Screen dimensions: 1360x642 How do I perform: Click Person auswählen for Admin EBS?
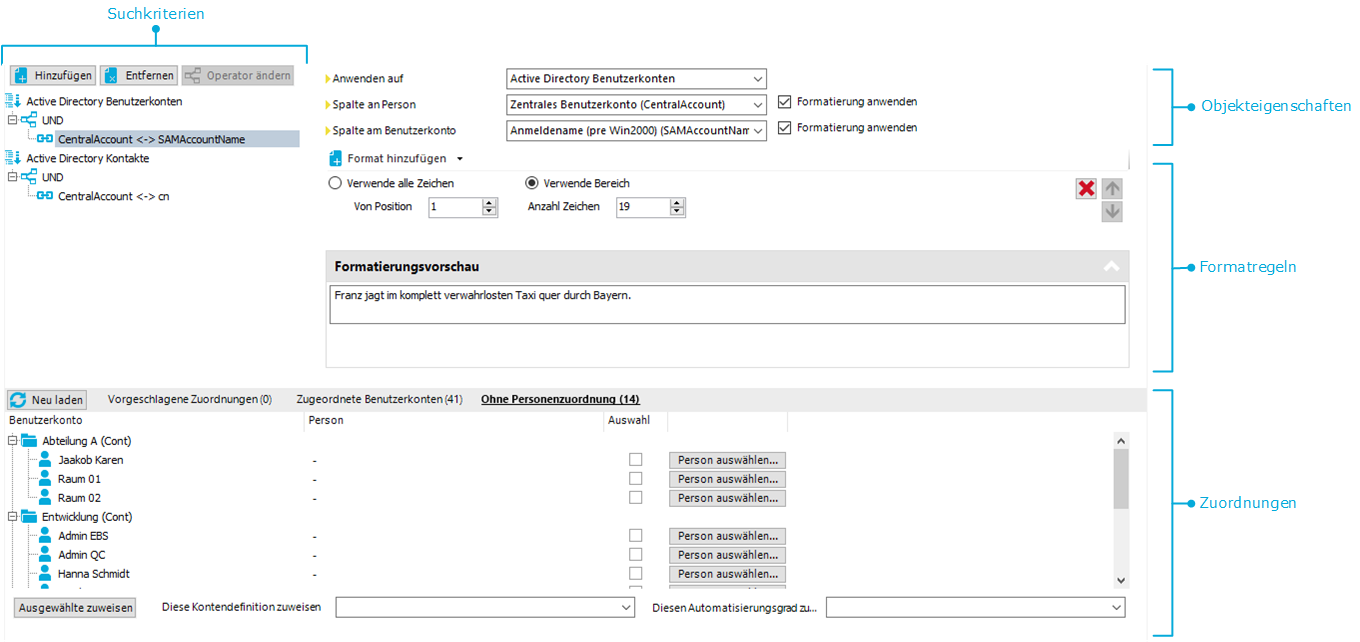point(727,536)
